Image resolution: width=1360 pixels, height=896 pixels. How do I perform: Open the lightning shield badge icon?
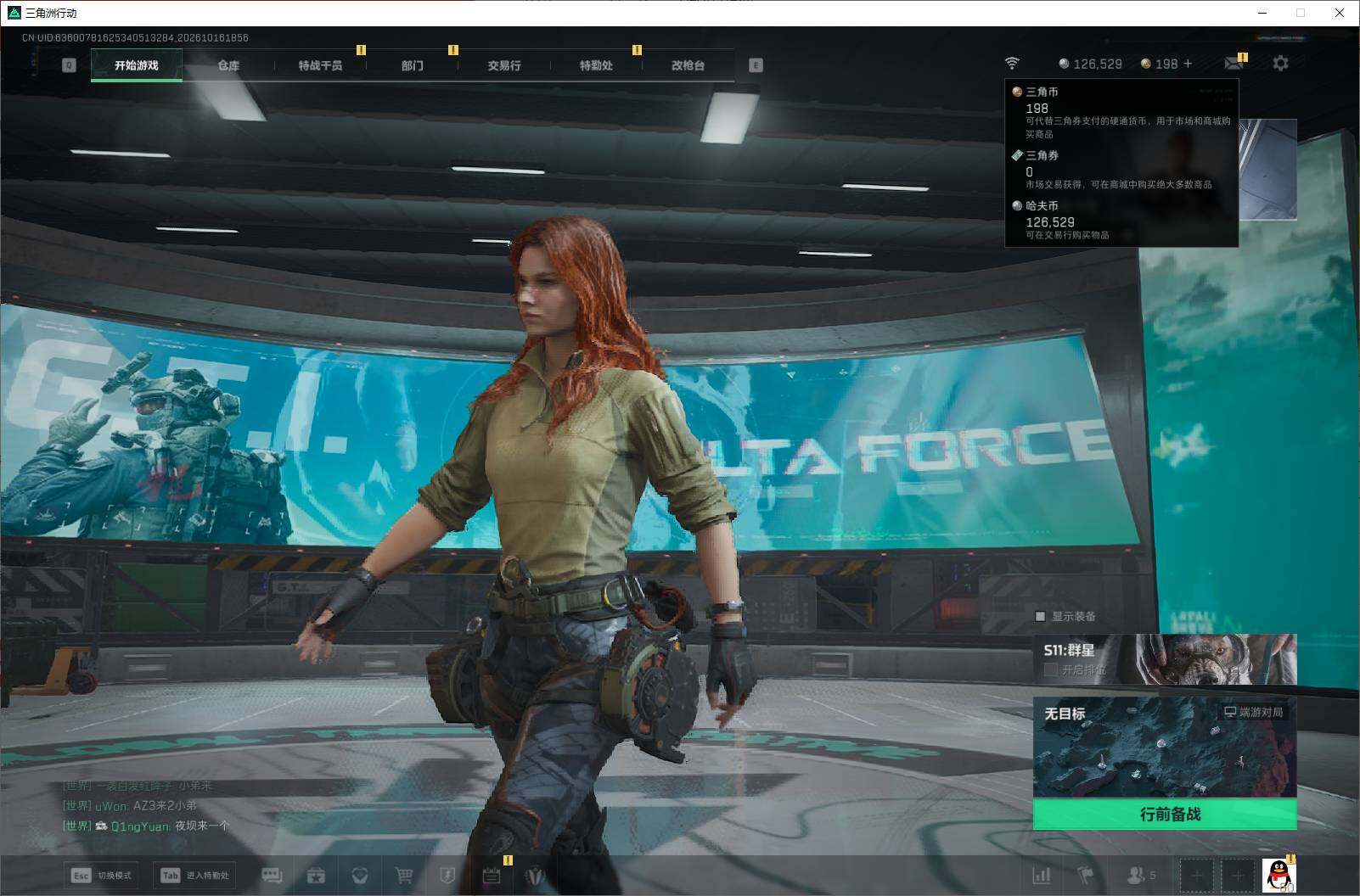(447, 875)
